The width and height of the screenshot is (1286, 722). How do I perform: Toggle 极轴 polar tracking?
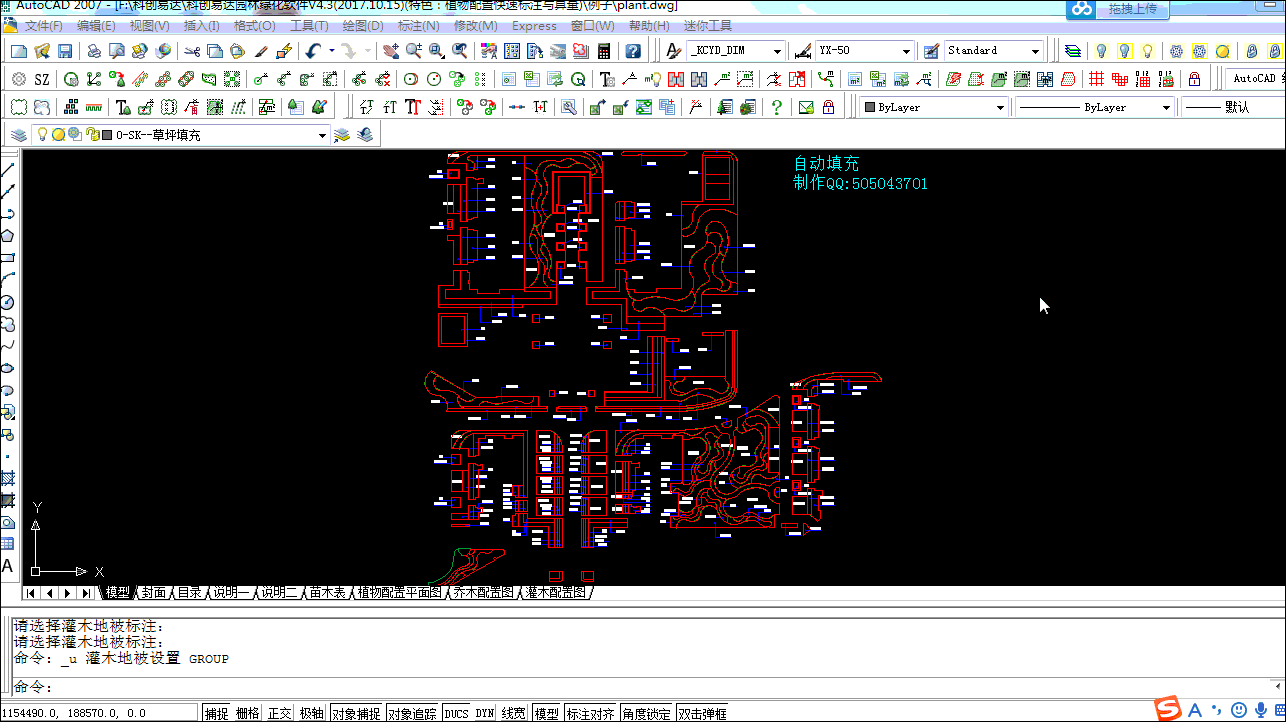[311, 714]
